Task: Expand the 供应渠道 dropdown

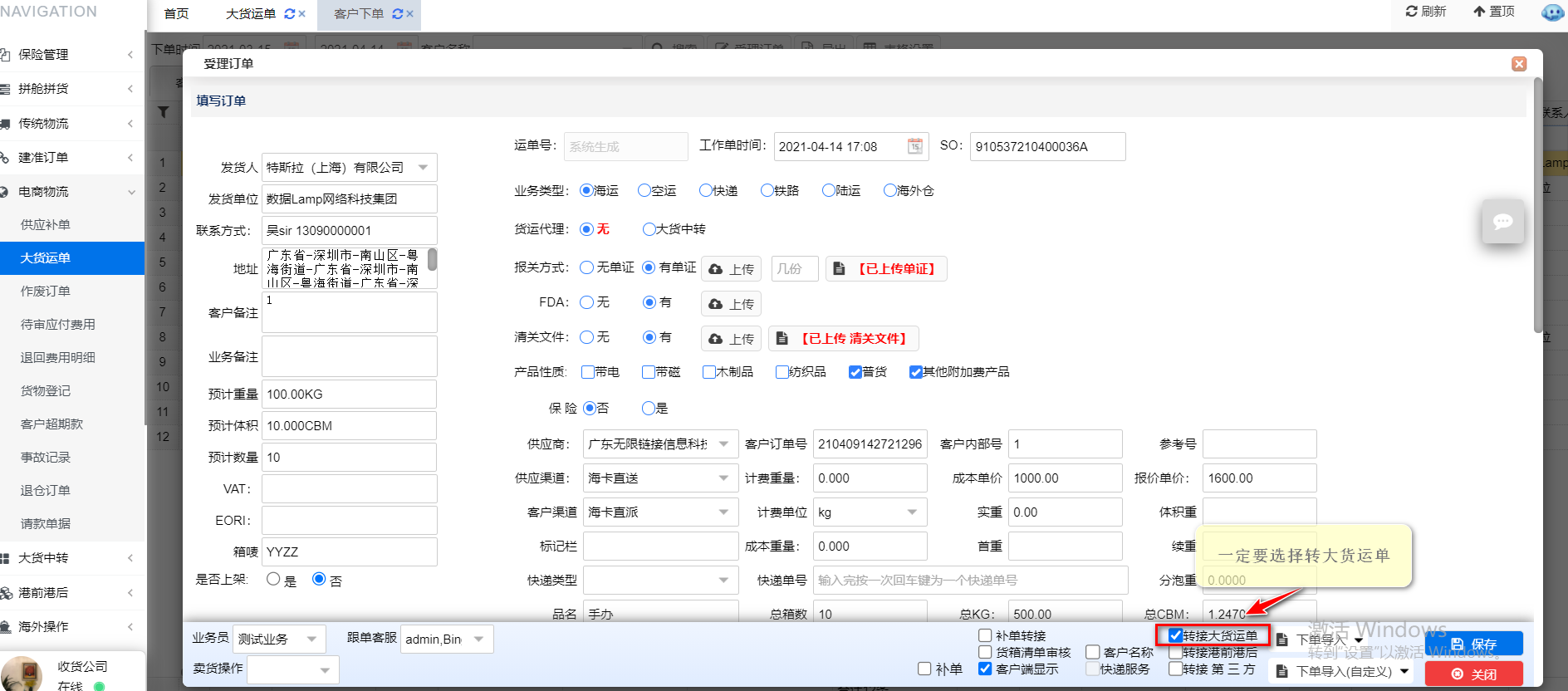Action: point(723,478)
